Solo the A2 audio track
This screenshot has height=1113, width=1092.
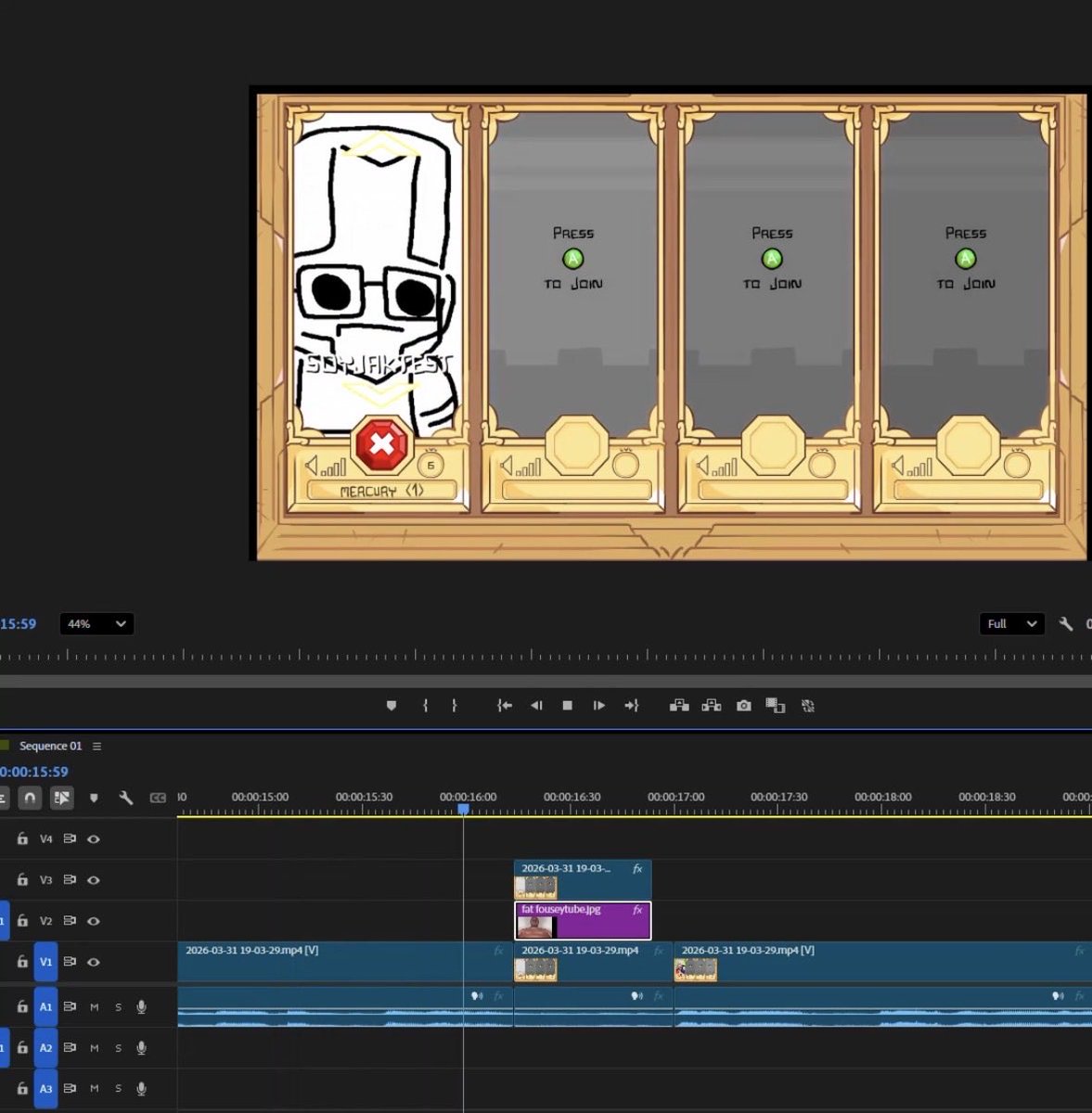pos(118,1048)
